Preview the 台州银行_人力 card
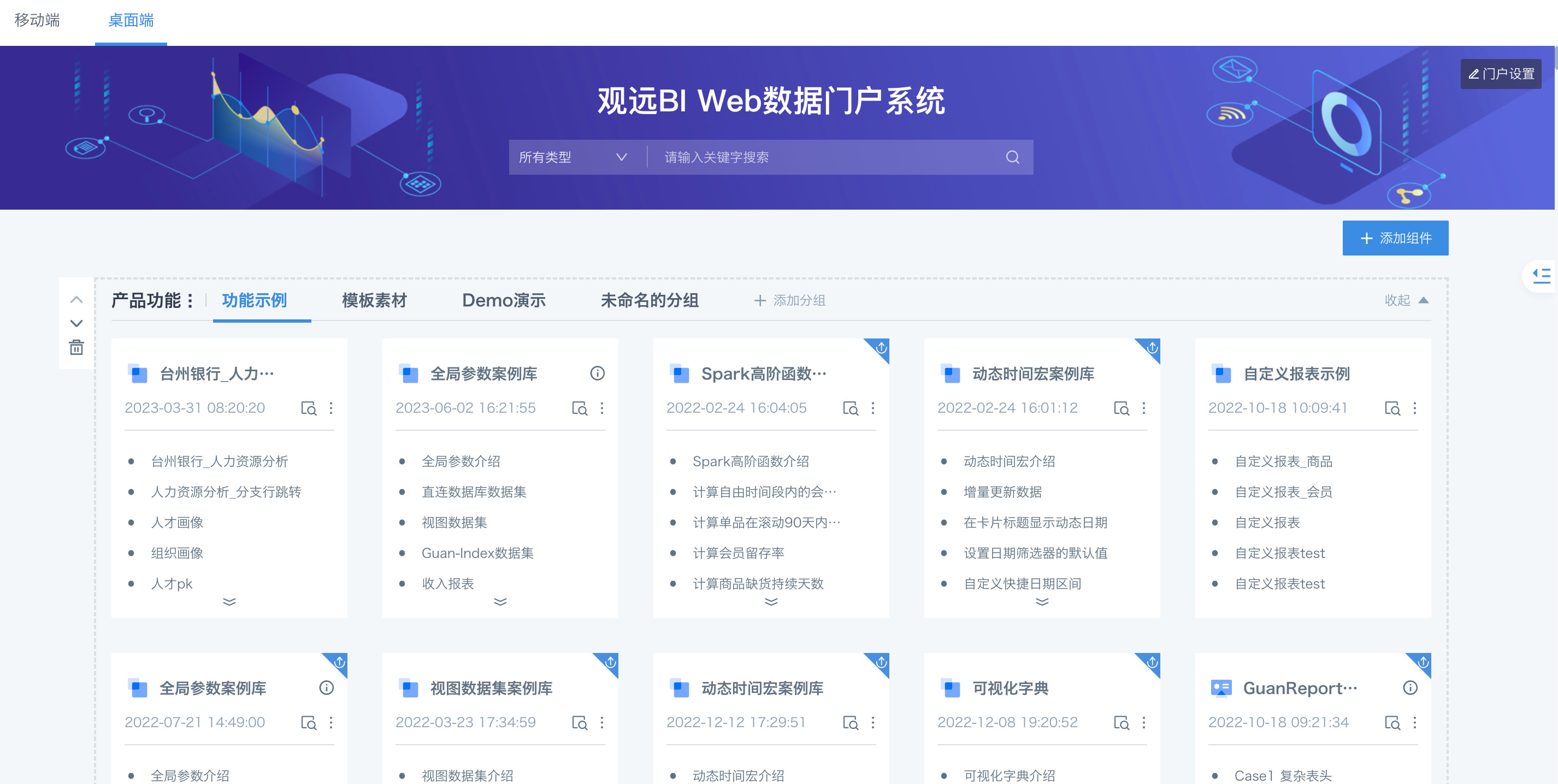The image size is (1558, 784). coord(309,408)
